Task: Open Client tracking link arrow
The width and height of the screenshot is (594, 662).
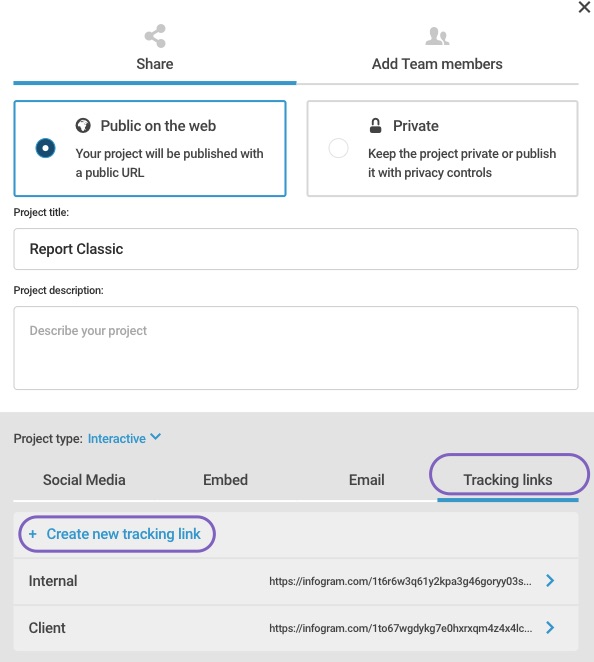Action: (550, 628)
